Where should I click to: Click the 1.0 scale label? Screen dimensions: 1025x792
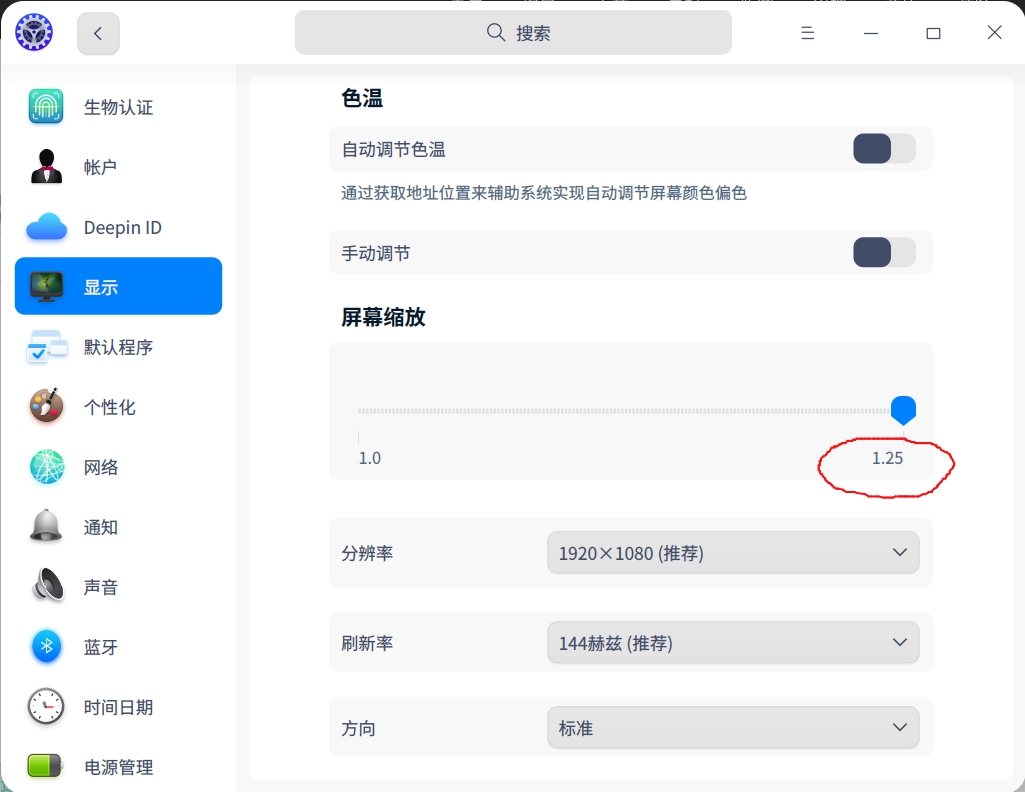369,458
